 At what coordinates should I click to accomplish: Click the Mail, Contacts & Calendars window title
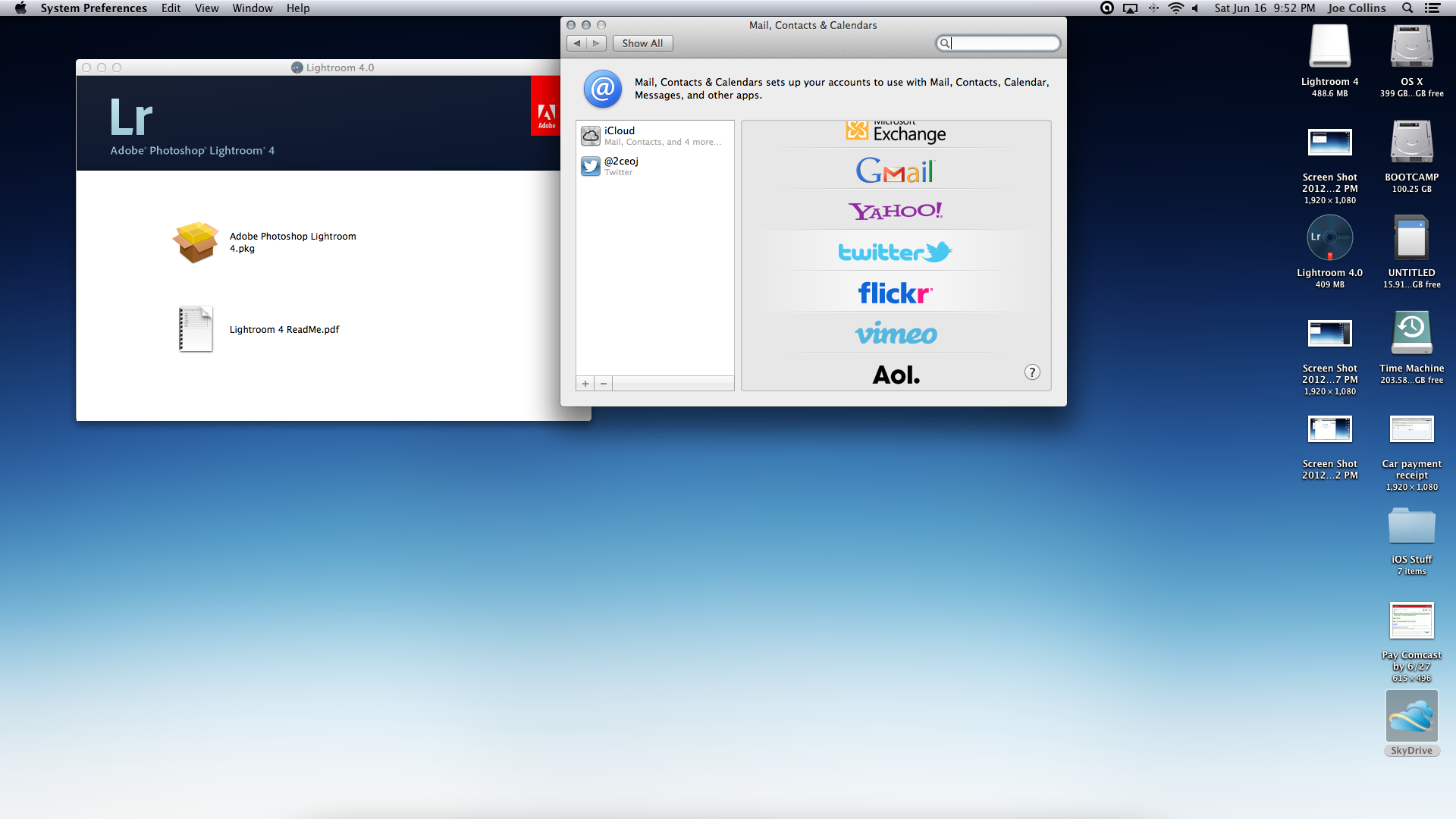[813, 25]
